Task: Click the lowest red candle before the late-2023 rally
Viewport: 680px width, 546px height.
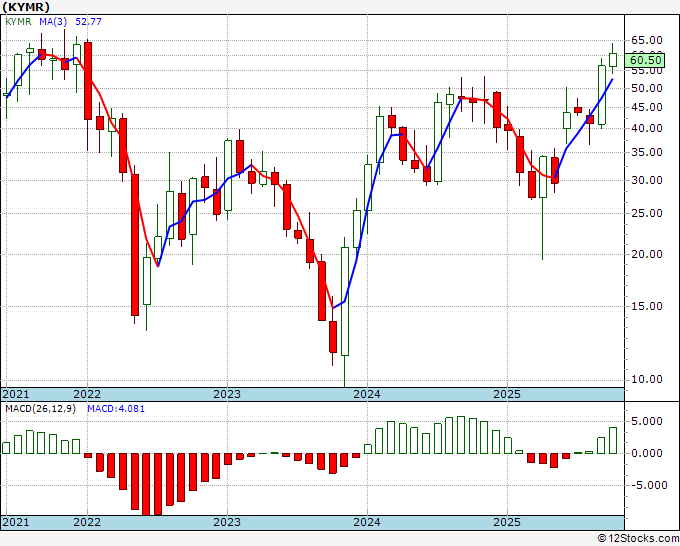Action: pos(333,337)
